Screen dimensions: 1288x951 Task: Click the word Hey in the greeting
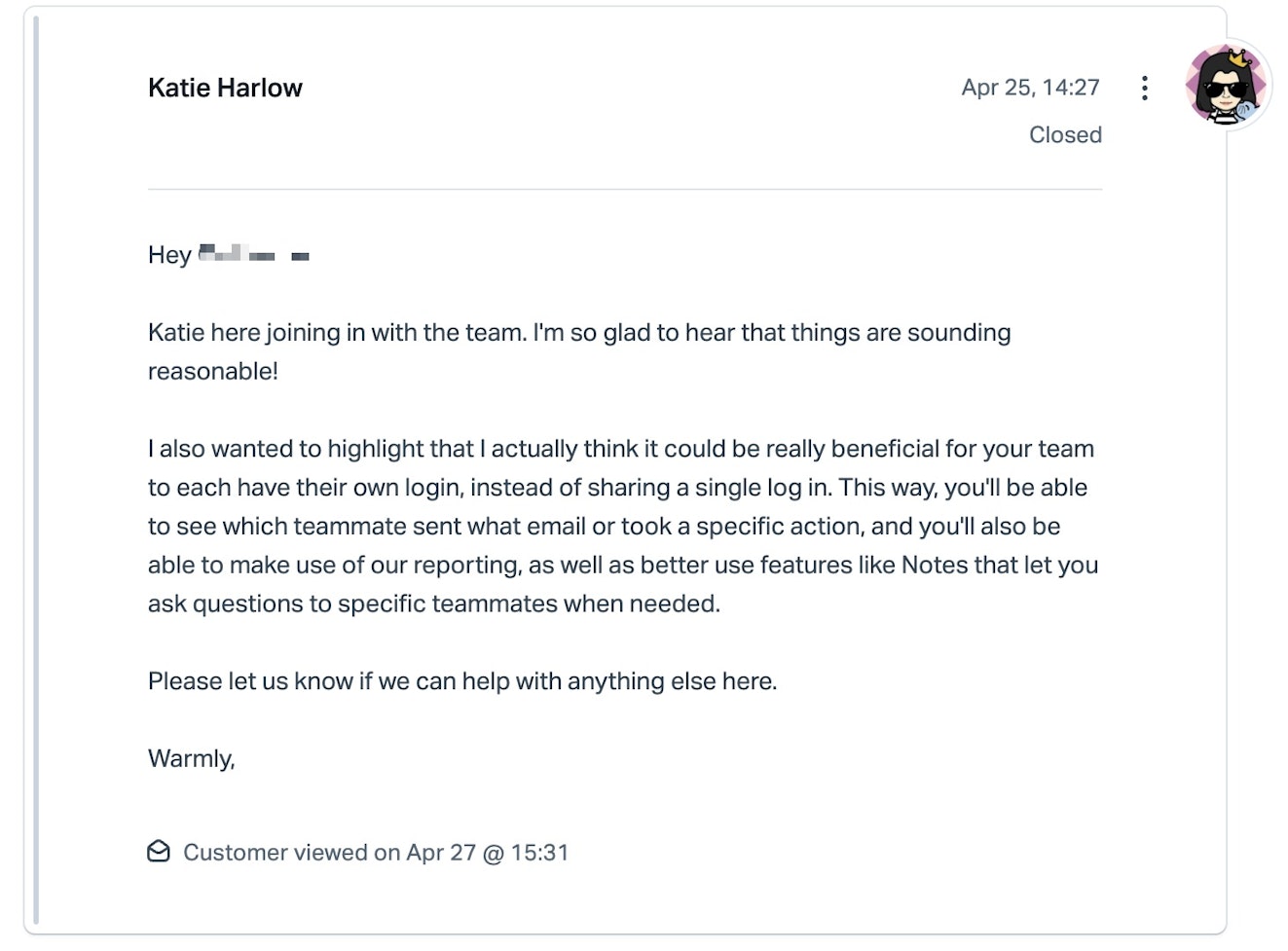[169, 255]
